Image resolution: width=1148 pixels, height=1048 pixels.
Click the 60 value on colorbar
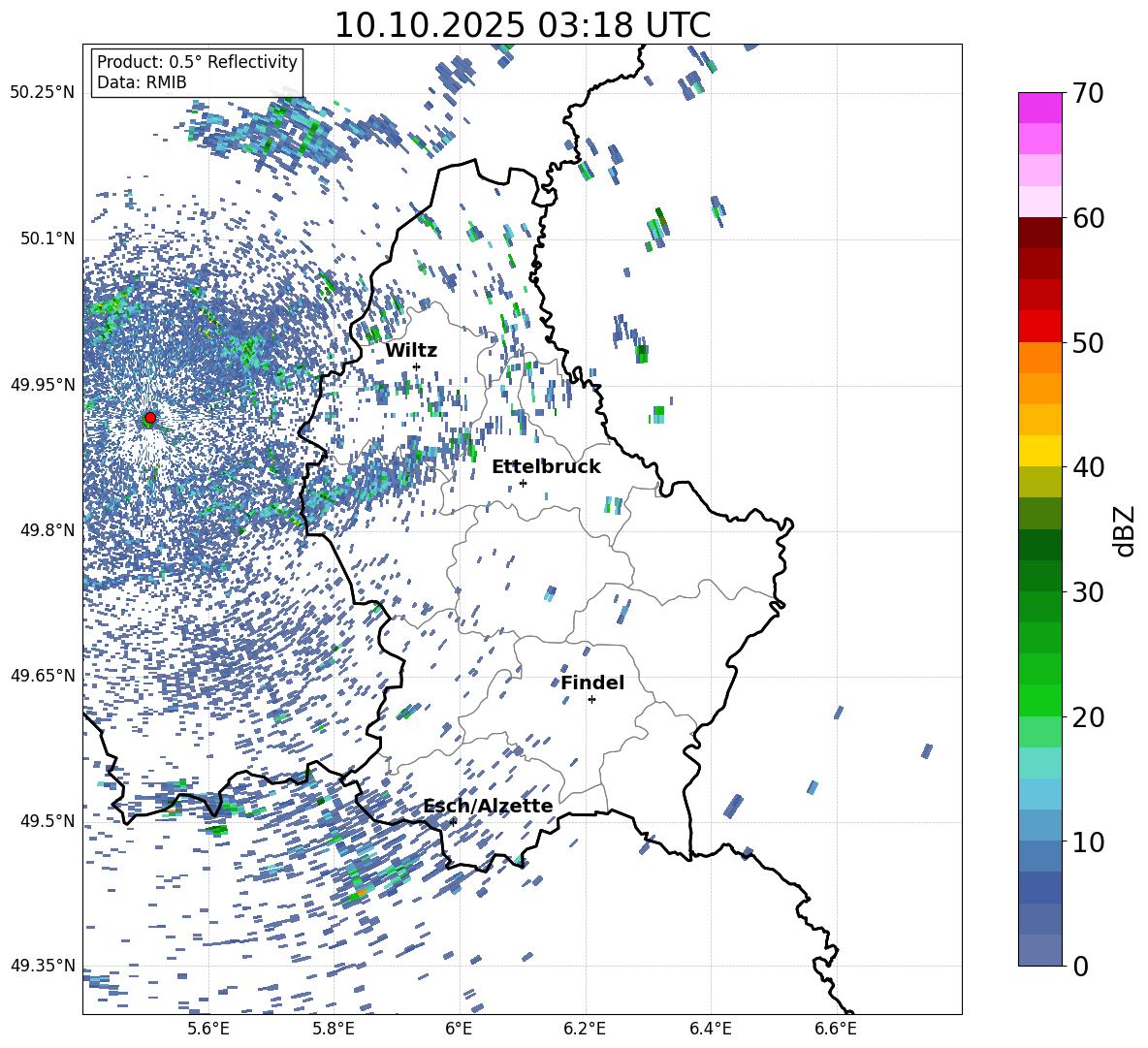[x=1088, y=218]
